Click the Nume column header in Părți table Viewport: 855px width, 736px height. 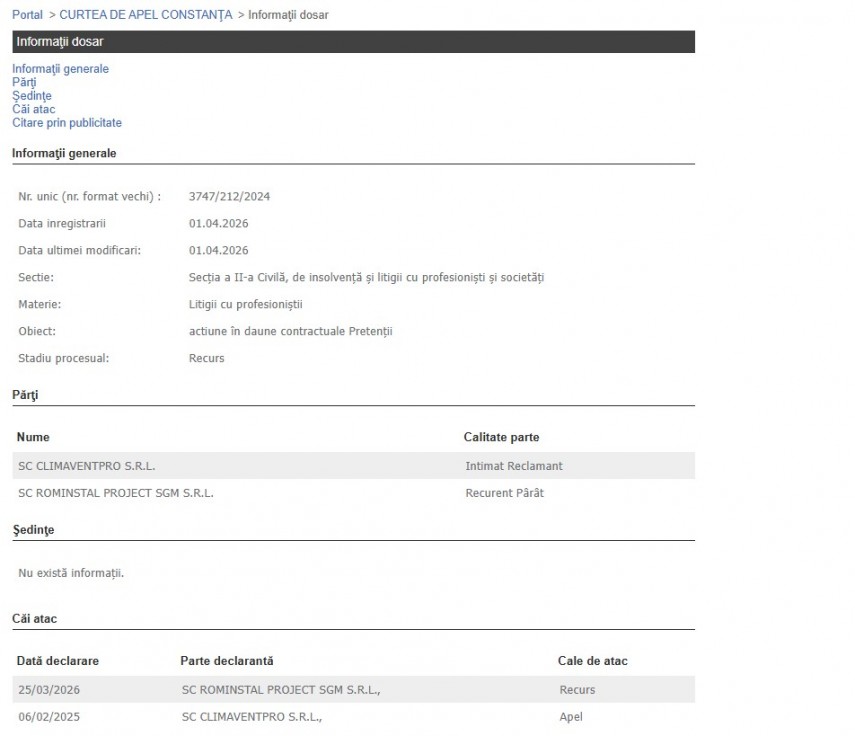tap(33, 437)
